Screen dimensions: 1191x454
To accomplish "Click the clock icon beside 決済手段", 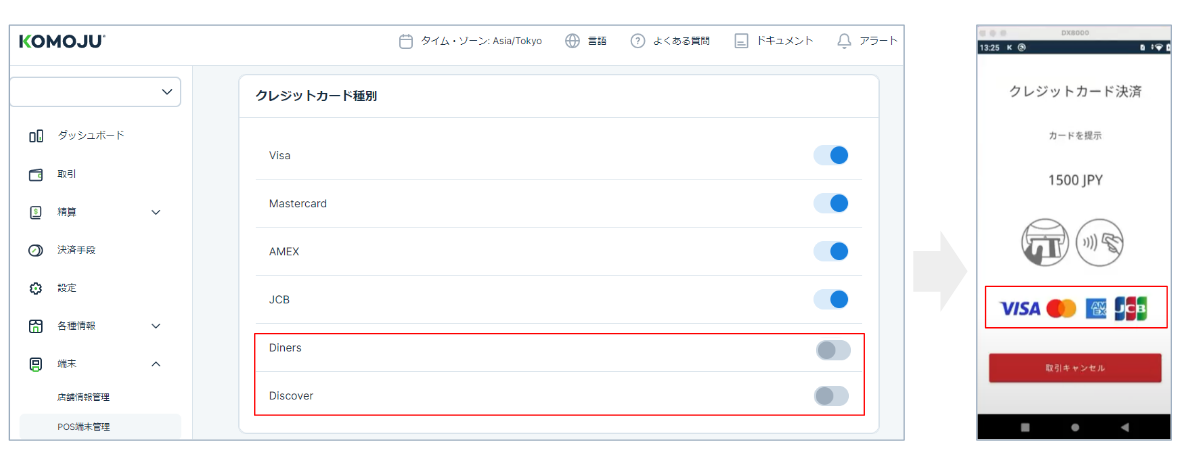I will tap(36, 250).
